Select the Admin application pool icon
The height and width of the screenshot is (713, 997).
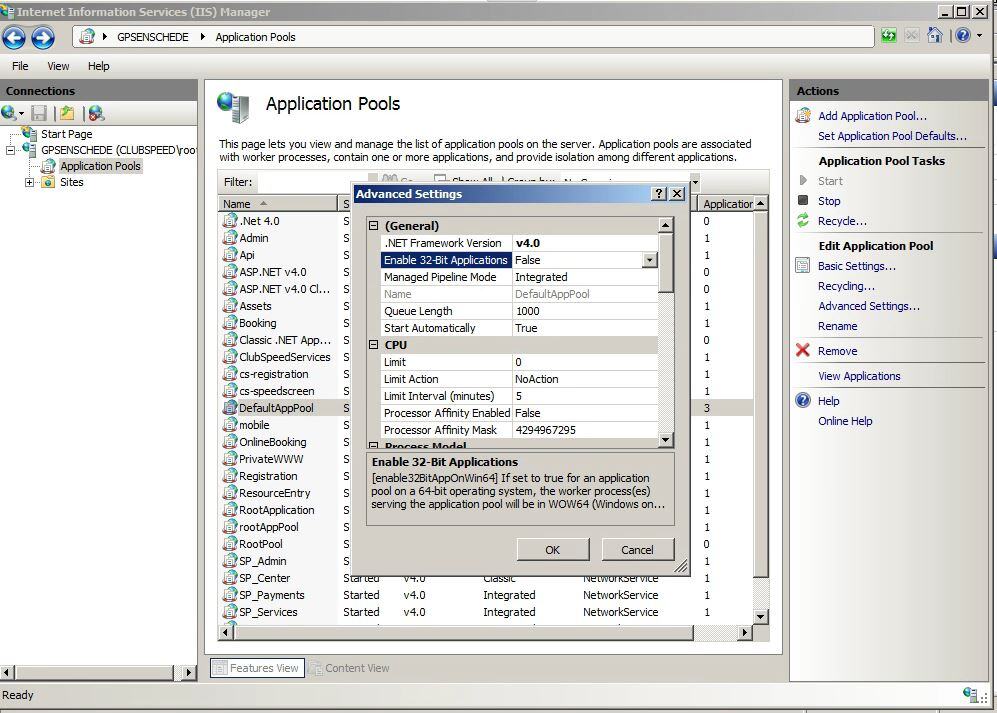pyautogui.click(x=230, y=238)
